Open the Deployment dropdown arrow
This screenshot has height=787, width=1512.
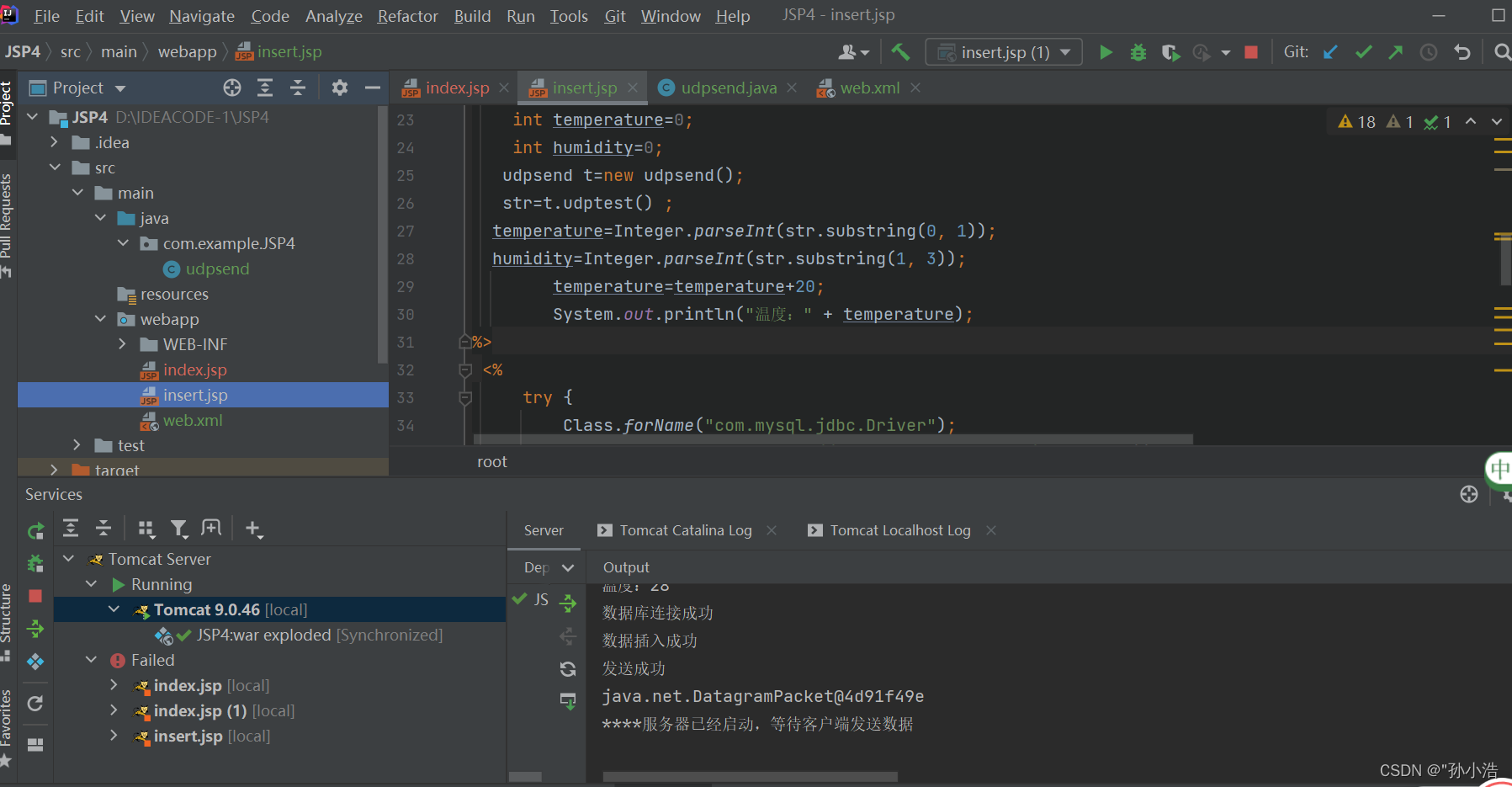568,567
